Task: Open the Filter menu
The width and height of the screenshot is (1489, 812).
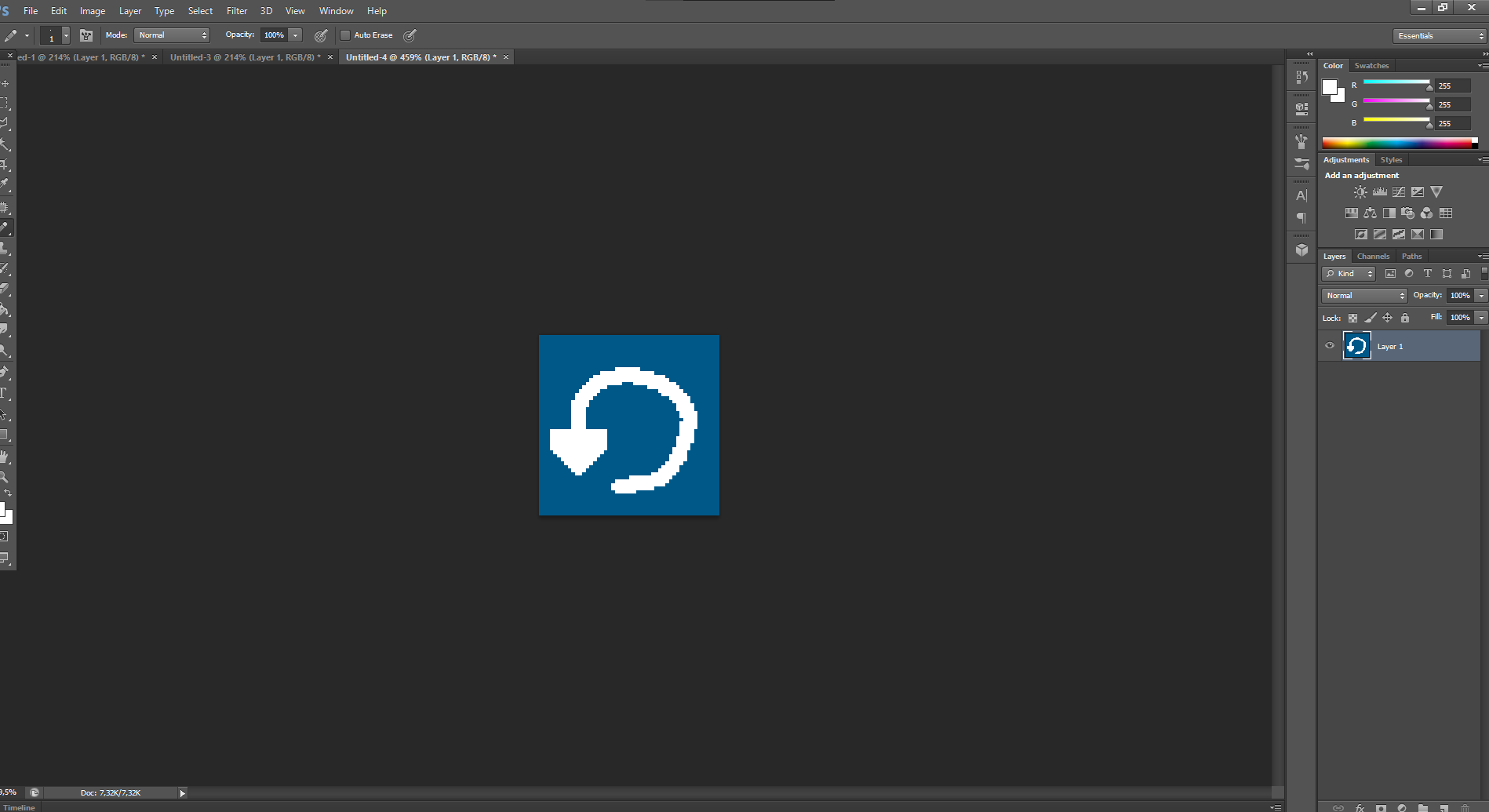Action: coord(237,11)
